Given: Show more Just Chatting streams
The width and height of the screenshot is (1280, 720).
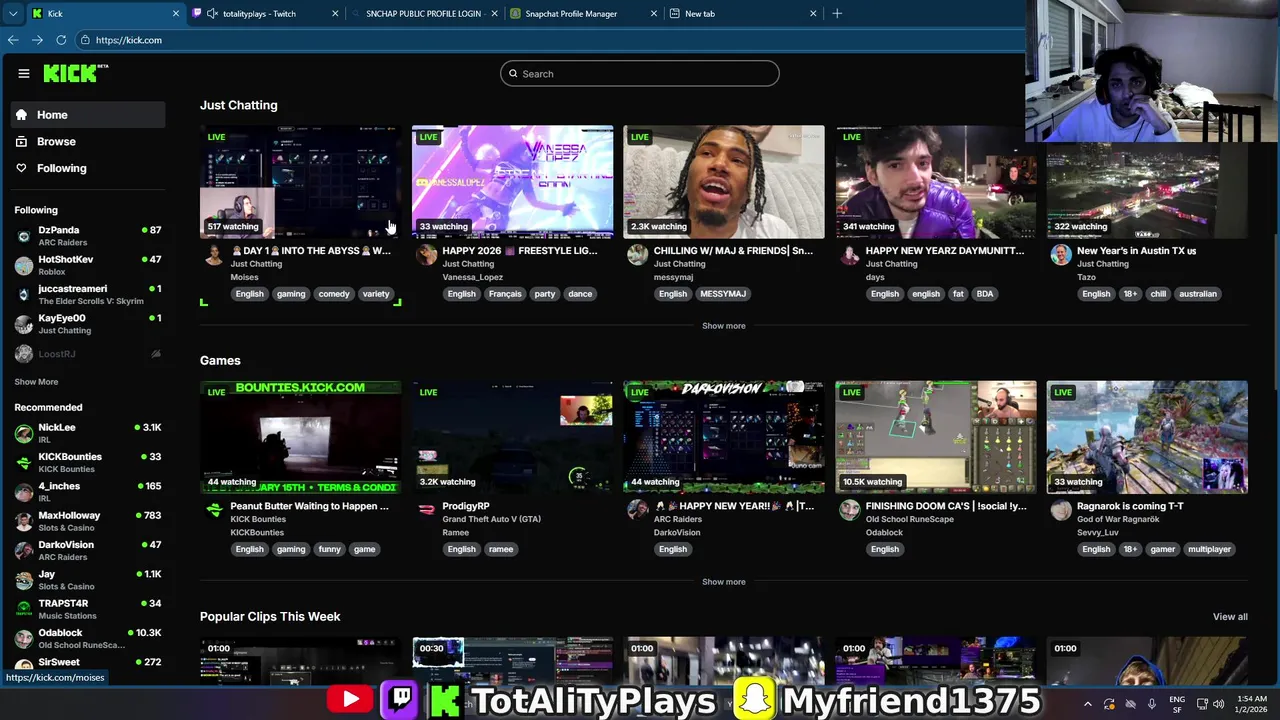Looking at the screenshot, I should point(724,326).
